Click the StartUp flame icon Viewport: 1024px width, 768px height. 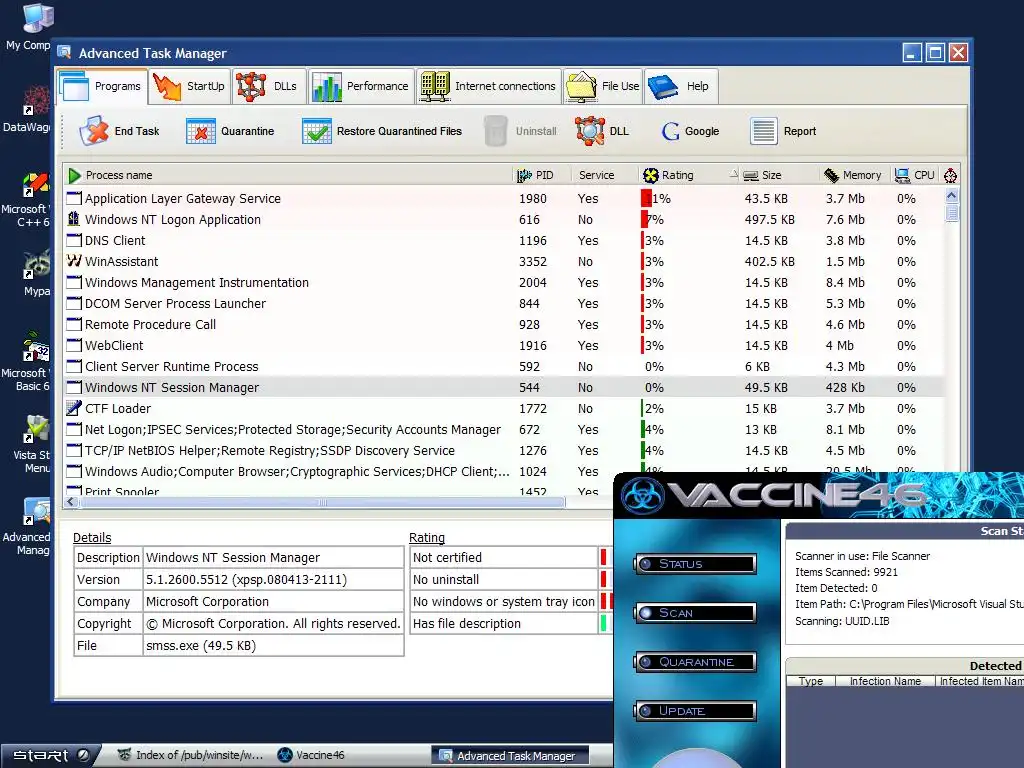point(167,86)
